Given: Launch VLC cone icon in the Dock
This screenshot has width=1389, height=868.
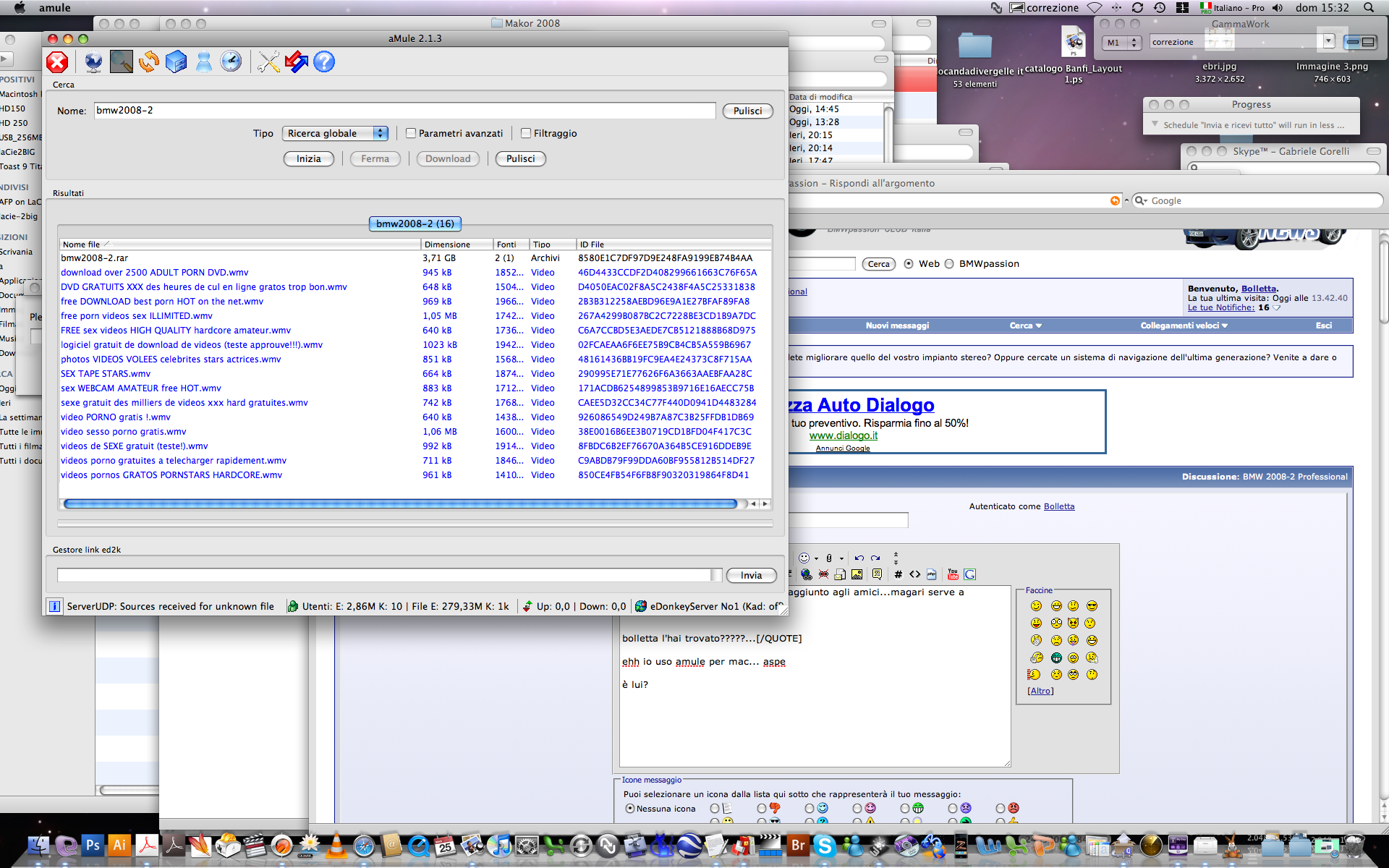Looking at the screenshot, I should click(x=336, y=845).
